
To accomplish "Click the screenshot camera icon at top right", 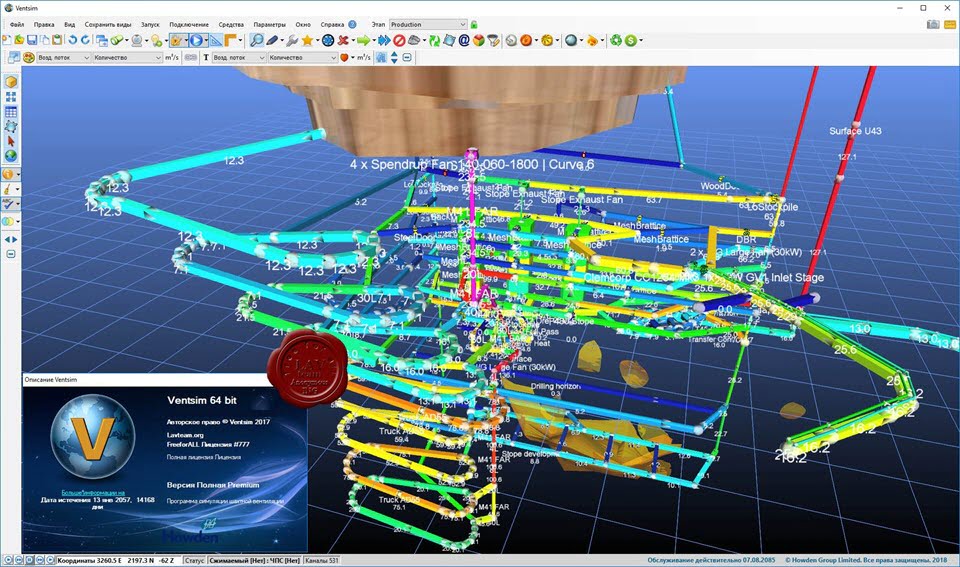I will click(x=933, y=24).
